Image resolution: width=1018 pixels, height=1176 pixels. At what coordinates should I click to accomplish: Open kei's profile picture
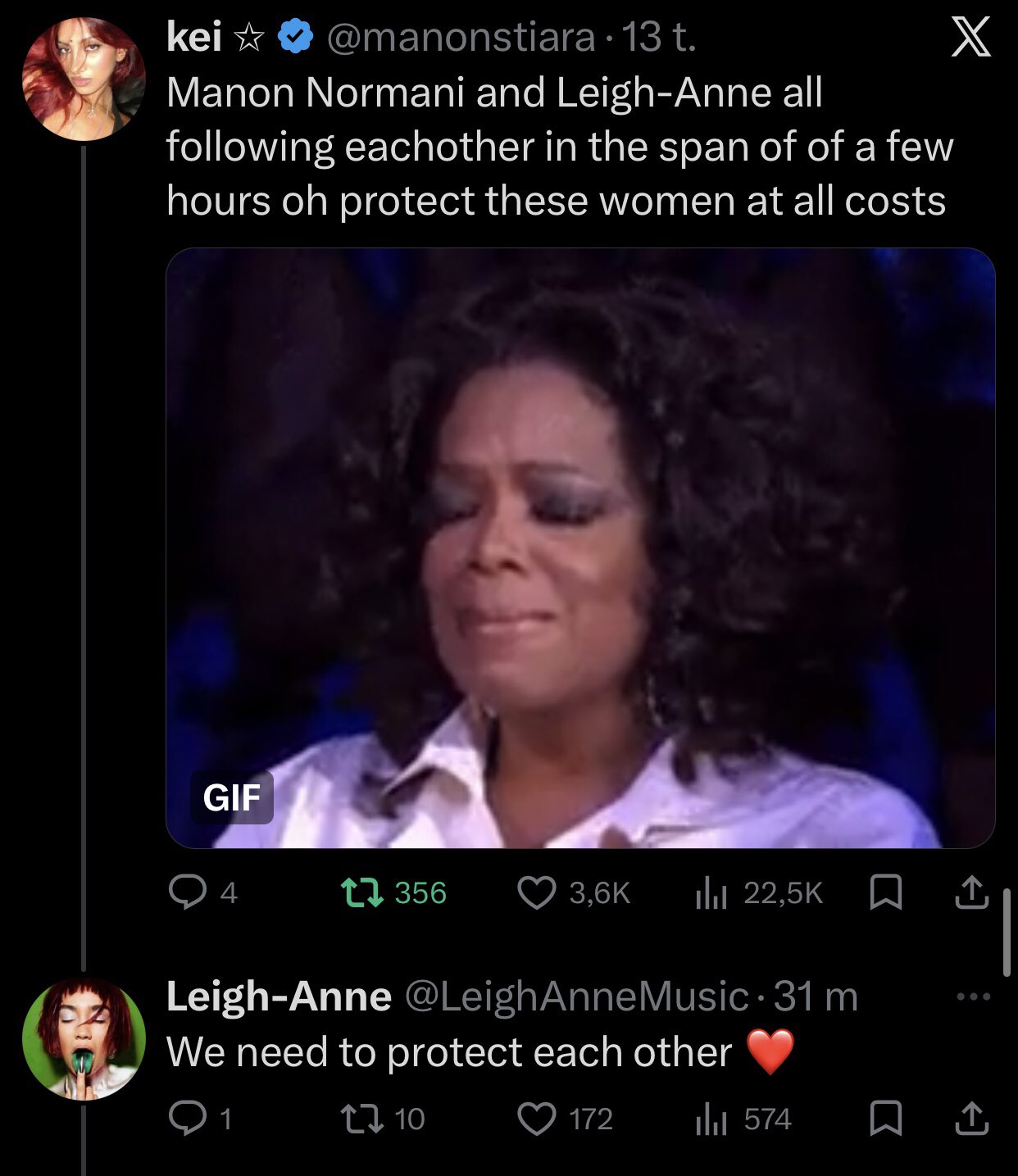(x=84, y=79)
